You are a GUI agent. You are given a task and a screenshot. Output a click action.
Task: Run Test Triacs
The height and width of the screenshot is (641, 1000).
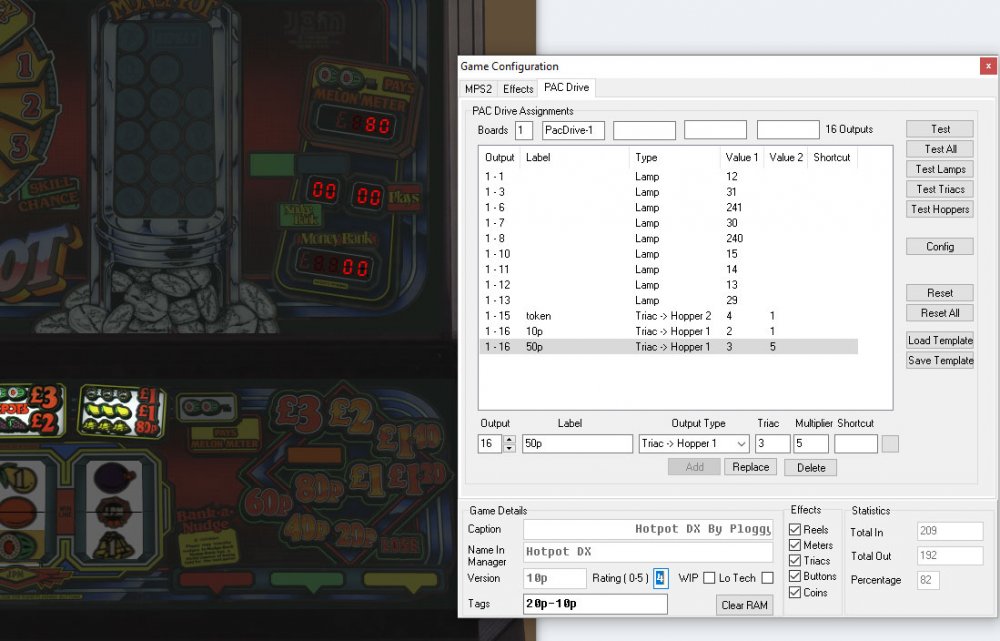(x=939, y=189)
